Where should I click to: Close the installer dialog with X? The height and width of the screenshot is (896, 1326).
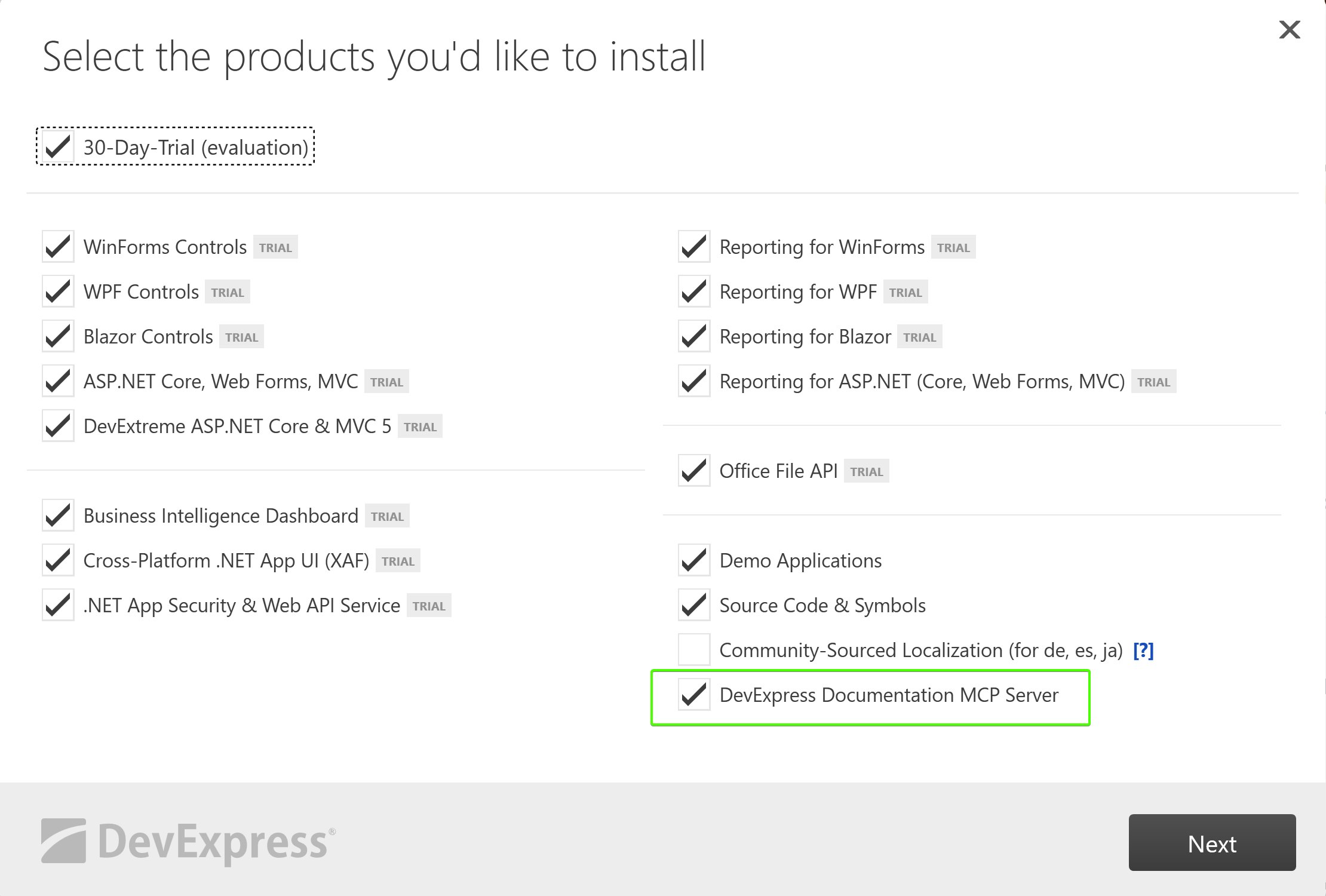coord(1290,29)
